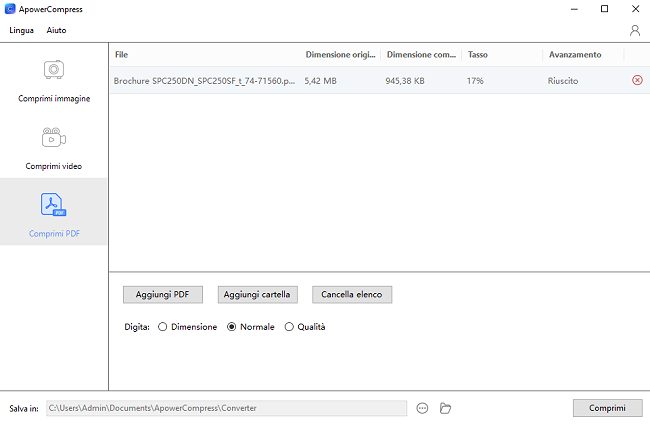Open the Aiuto menu
This screenshot has height=425, width=650.
(x=56, y=30)
